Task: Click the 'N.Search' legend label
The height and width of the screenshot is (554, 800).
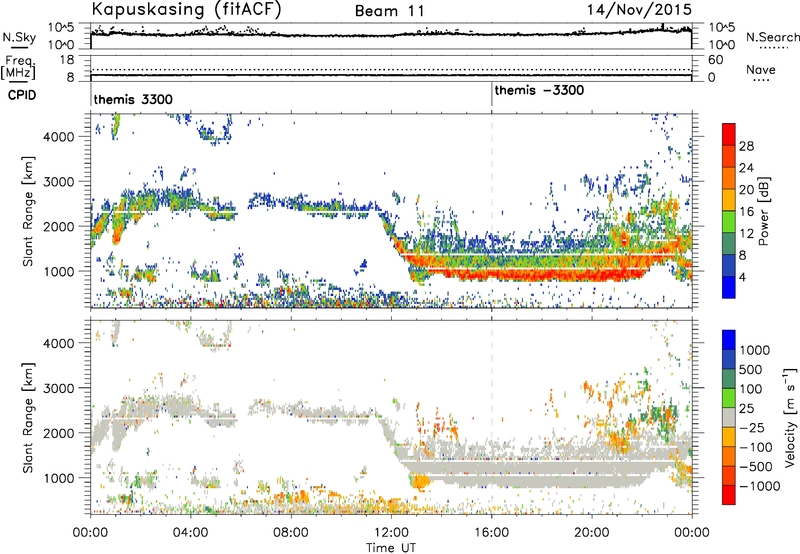Action: coord(772,37)
